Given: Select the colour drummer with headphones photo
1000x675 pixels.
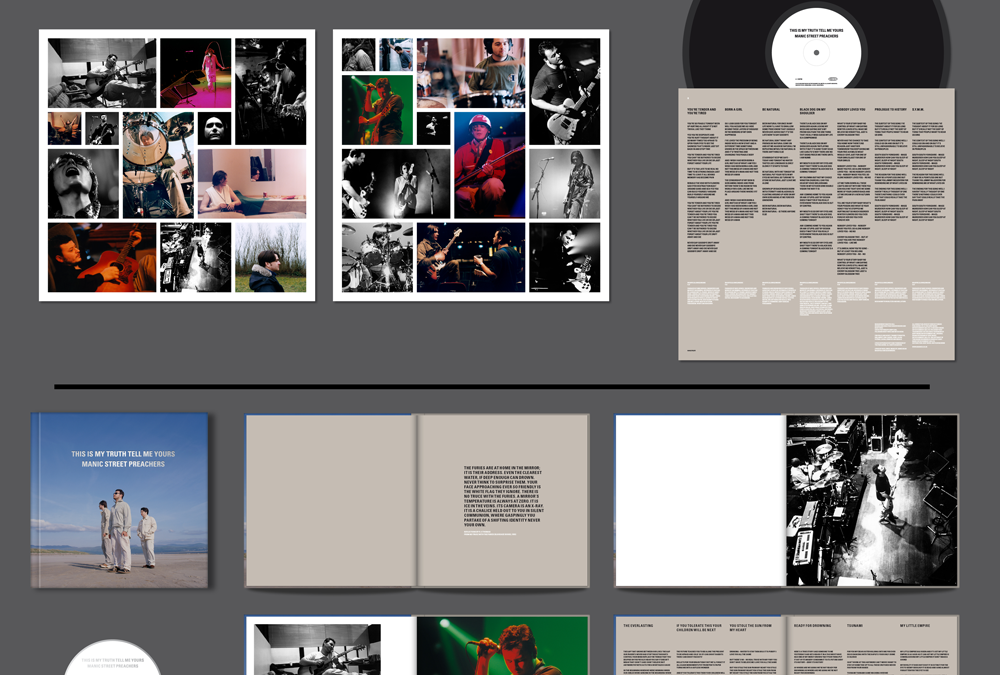Looking at the screenshot, I should [x=471, y=73].
